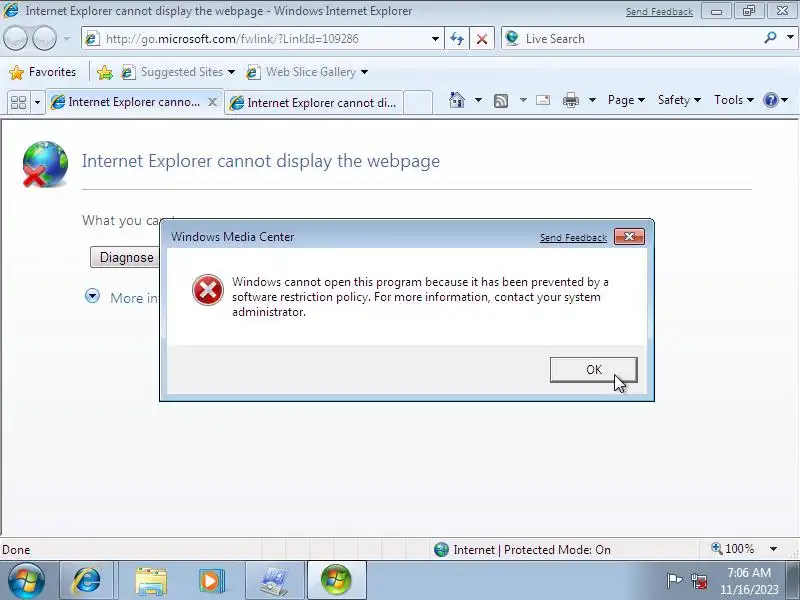The image size is (800, 600).
Task: Open the tab list dropdown arrow
Action: point(37,103)
